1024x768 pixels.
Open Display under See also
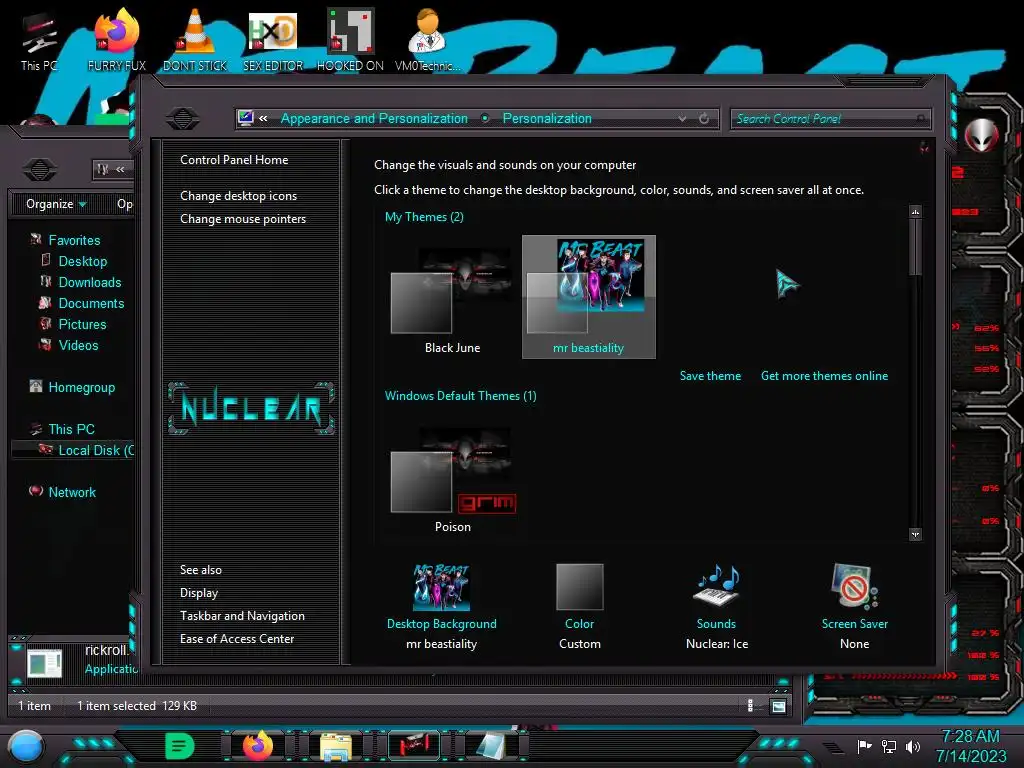coord(199,593)
